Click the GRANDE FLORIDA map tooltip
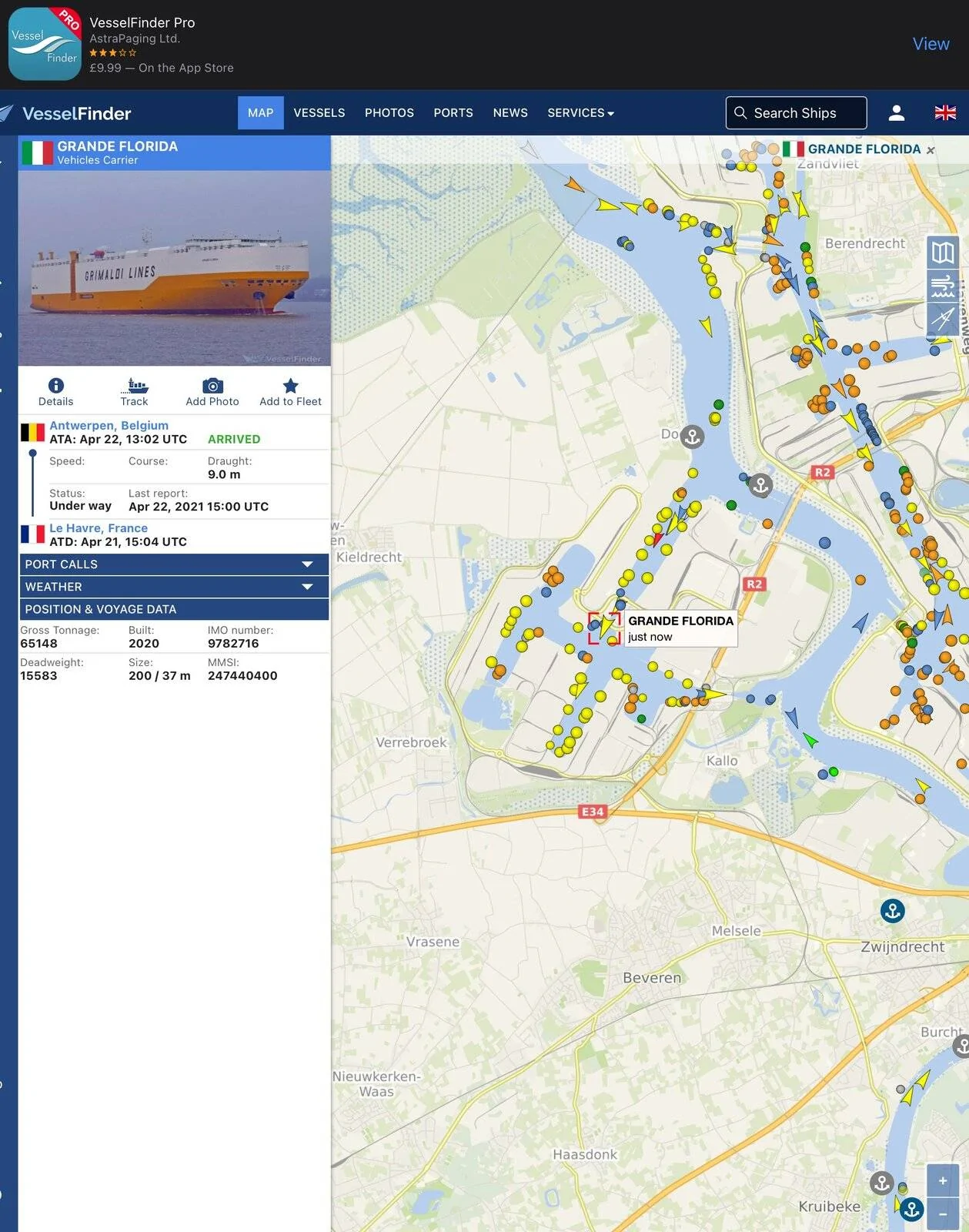 (x=680, y=628)
